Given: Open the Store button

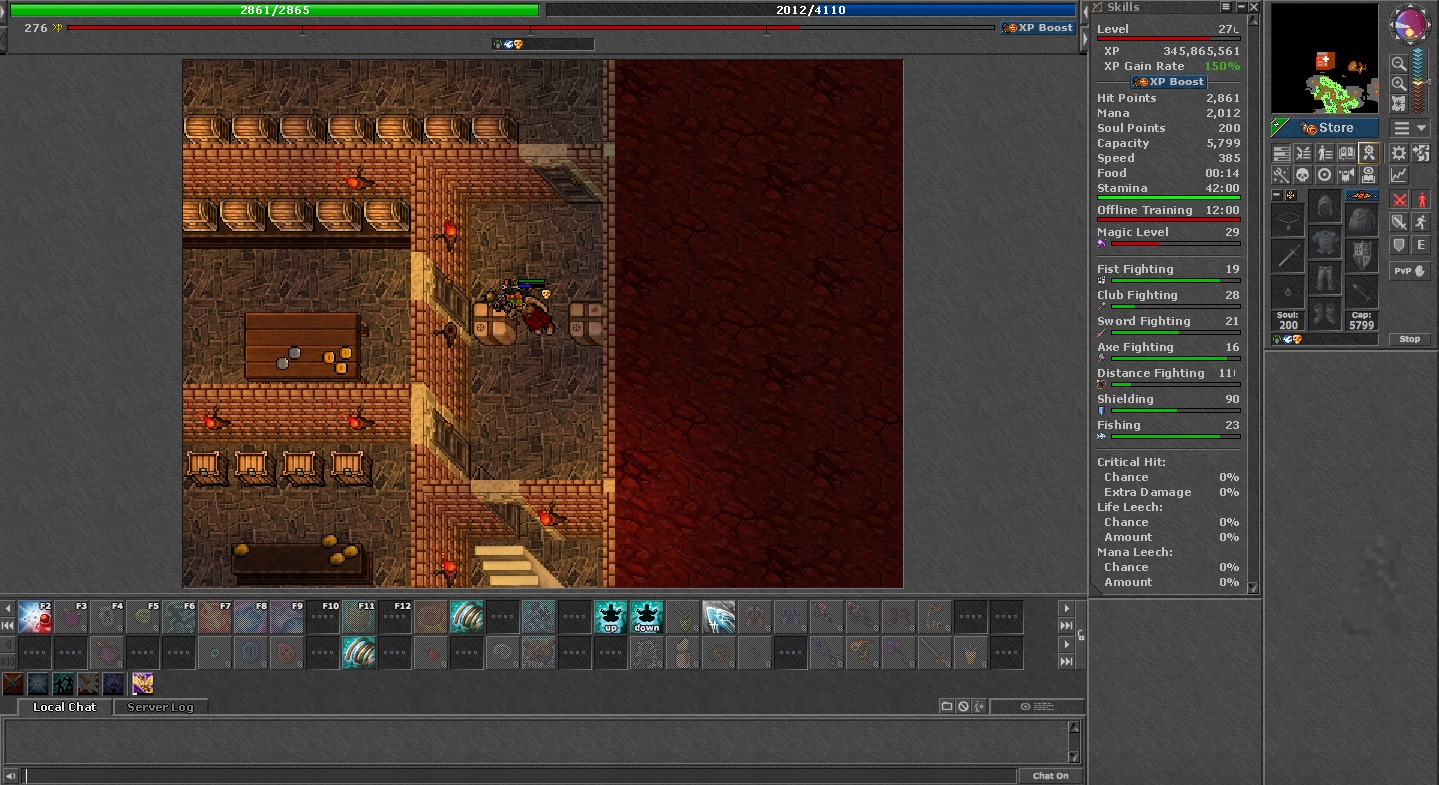Looking at the screenshot, I should tap(1325, 128).
